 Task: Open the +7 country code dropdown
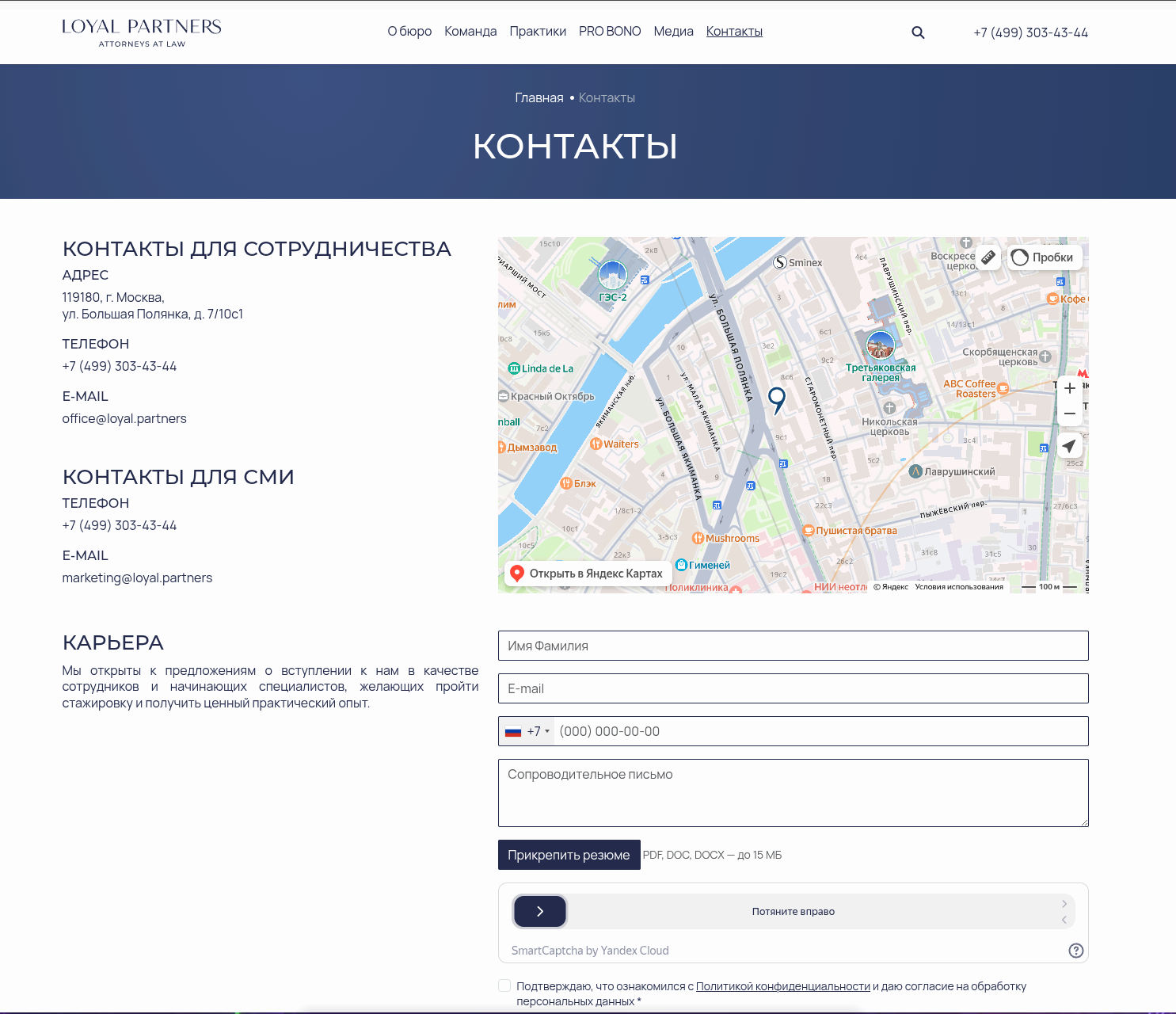click(x=528, y=731)
